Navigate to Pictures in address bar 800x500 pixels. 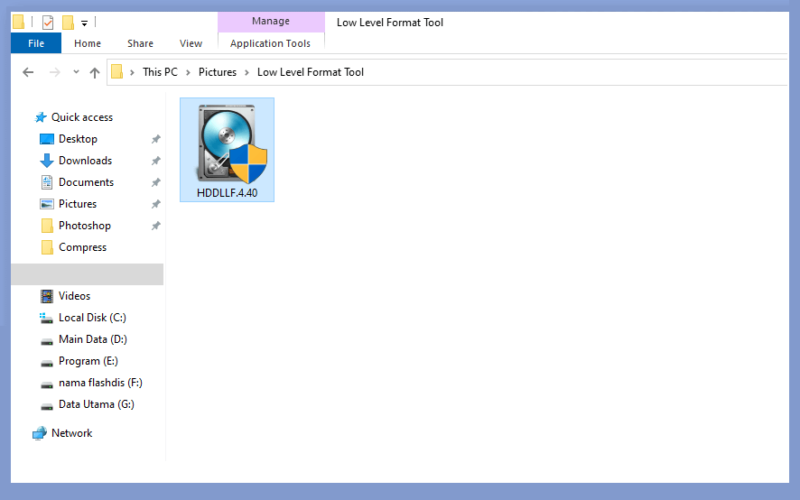coord(217,72)
